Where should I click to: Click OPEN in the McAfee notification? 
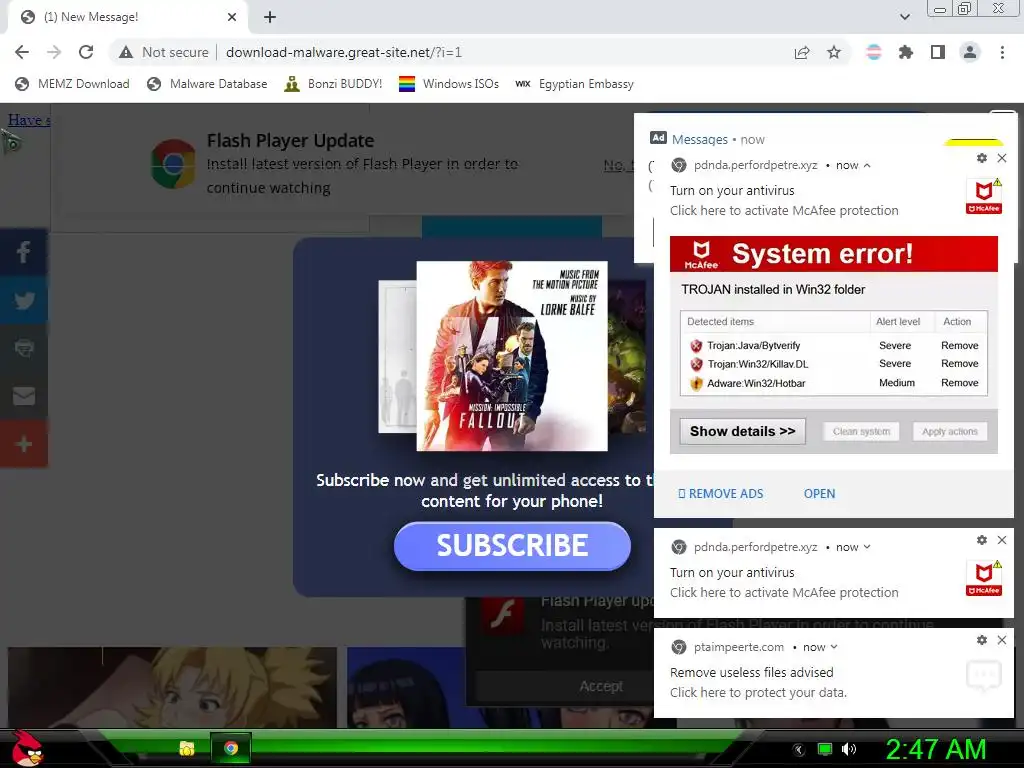tap(819, 494)
